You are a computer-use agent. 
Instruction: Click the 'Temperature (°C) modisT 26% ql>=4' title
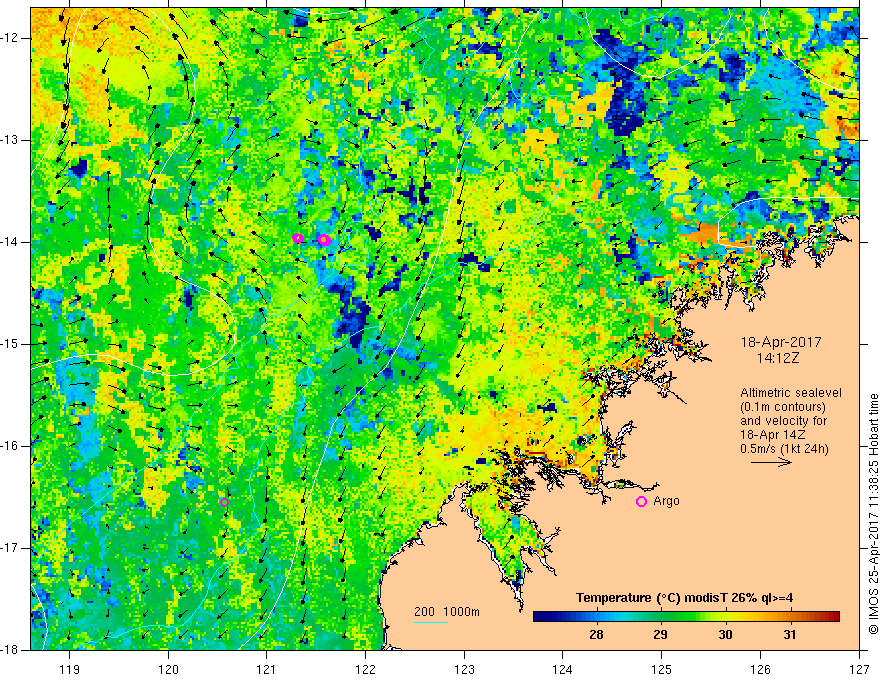point(684,598)
